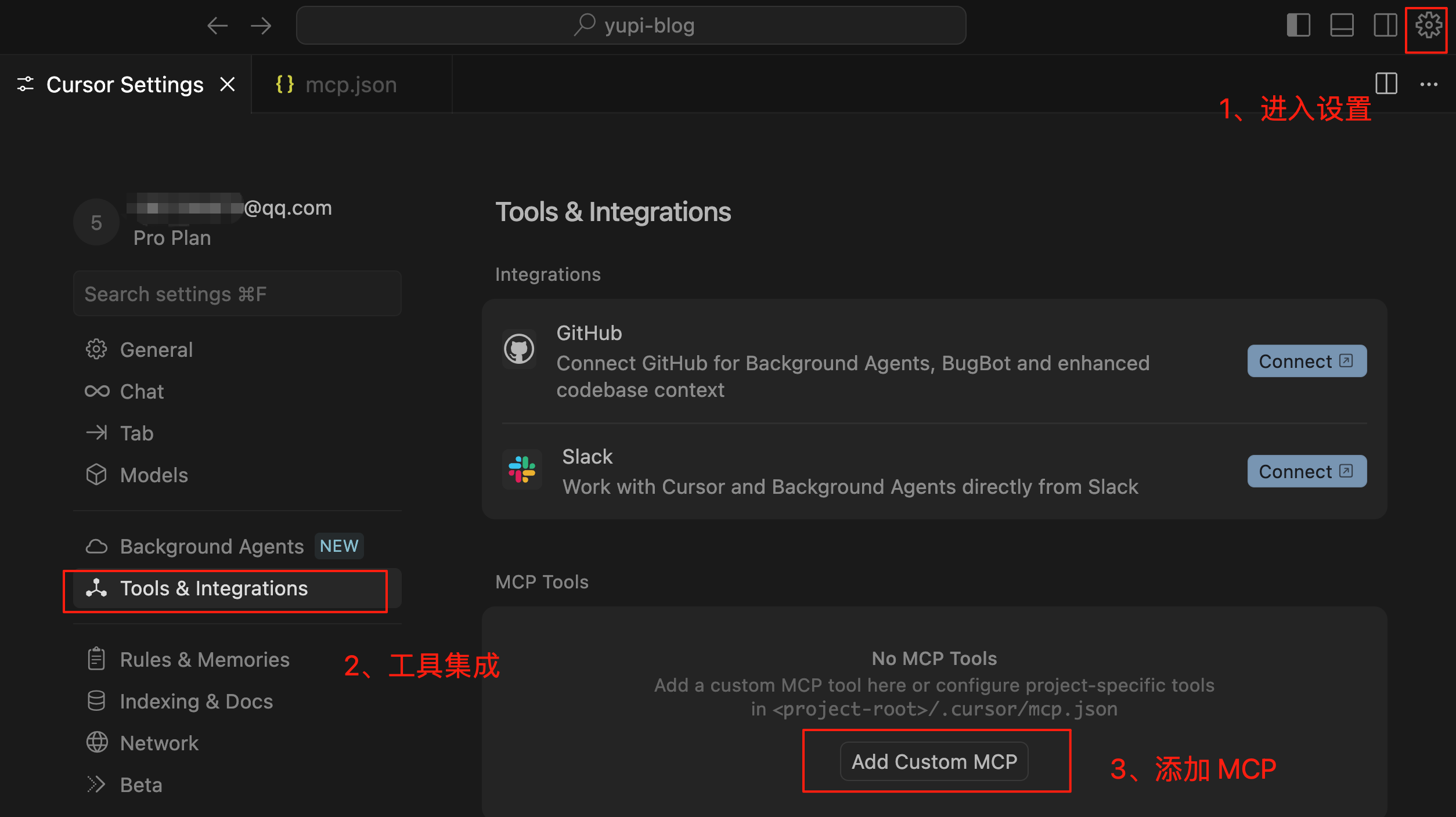Click the GitHub logo icon
Screen dimensions: 1456x817
pyautogui.click(x=519, y=349)
